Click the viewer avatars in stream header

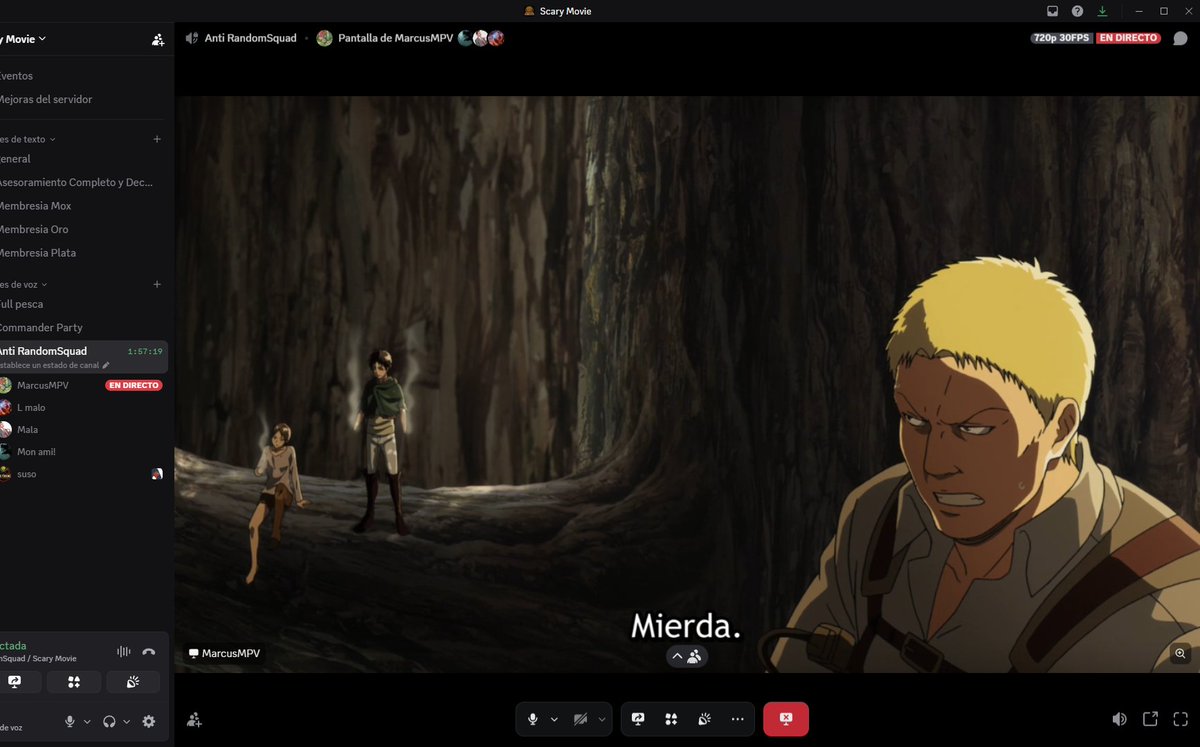click(x=481, y=38)
